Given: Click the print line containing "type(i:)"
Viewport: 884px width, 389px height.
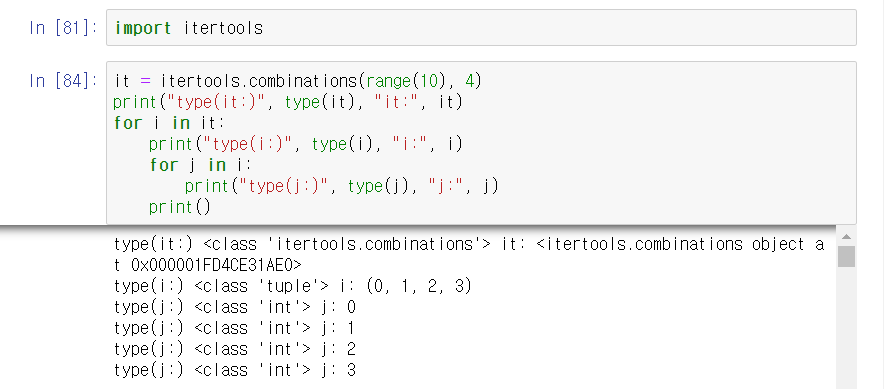Looking at the screenshot, I should (x=306, y=144).
